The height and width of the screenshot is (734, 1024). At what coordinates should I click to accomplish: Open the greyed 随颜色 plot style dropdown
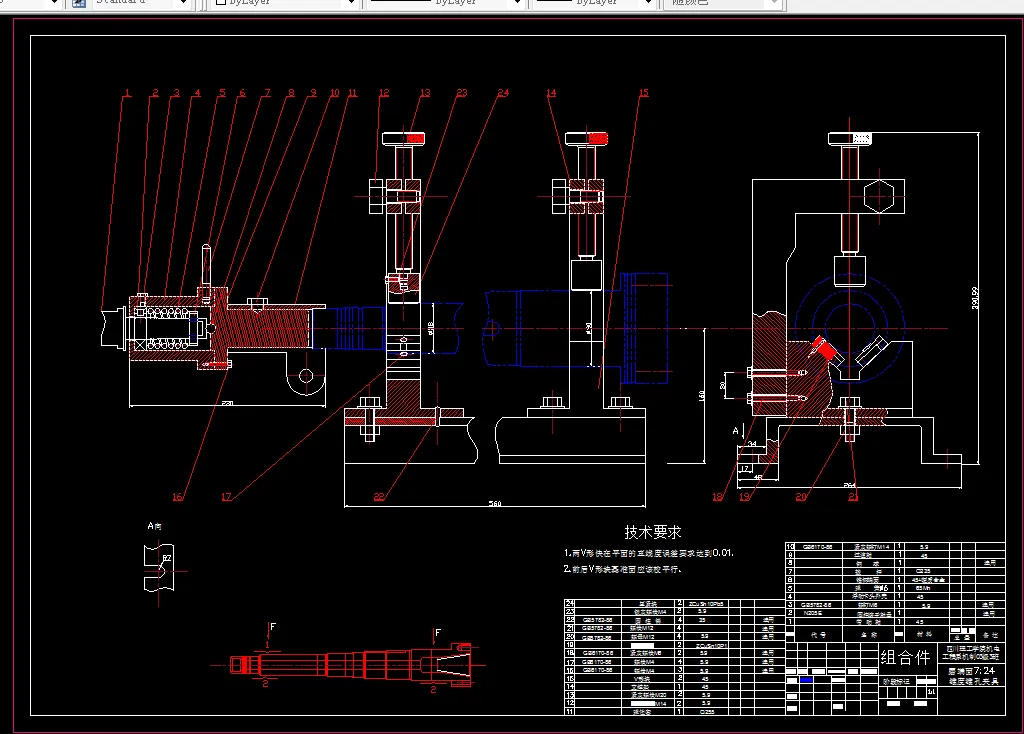click(775, 3)
